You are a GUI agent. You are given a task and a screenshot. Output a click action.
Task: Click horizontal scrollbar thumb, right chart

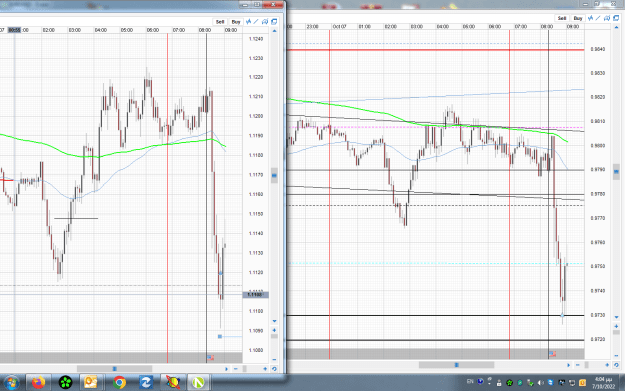click(456, 365)
